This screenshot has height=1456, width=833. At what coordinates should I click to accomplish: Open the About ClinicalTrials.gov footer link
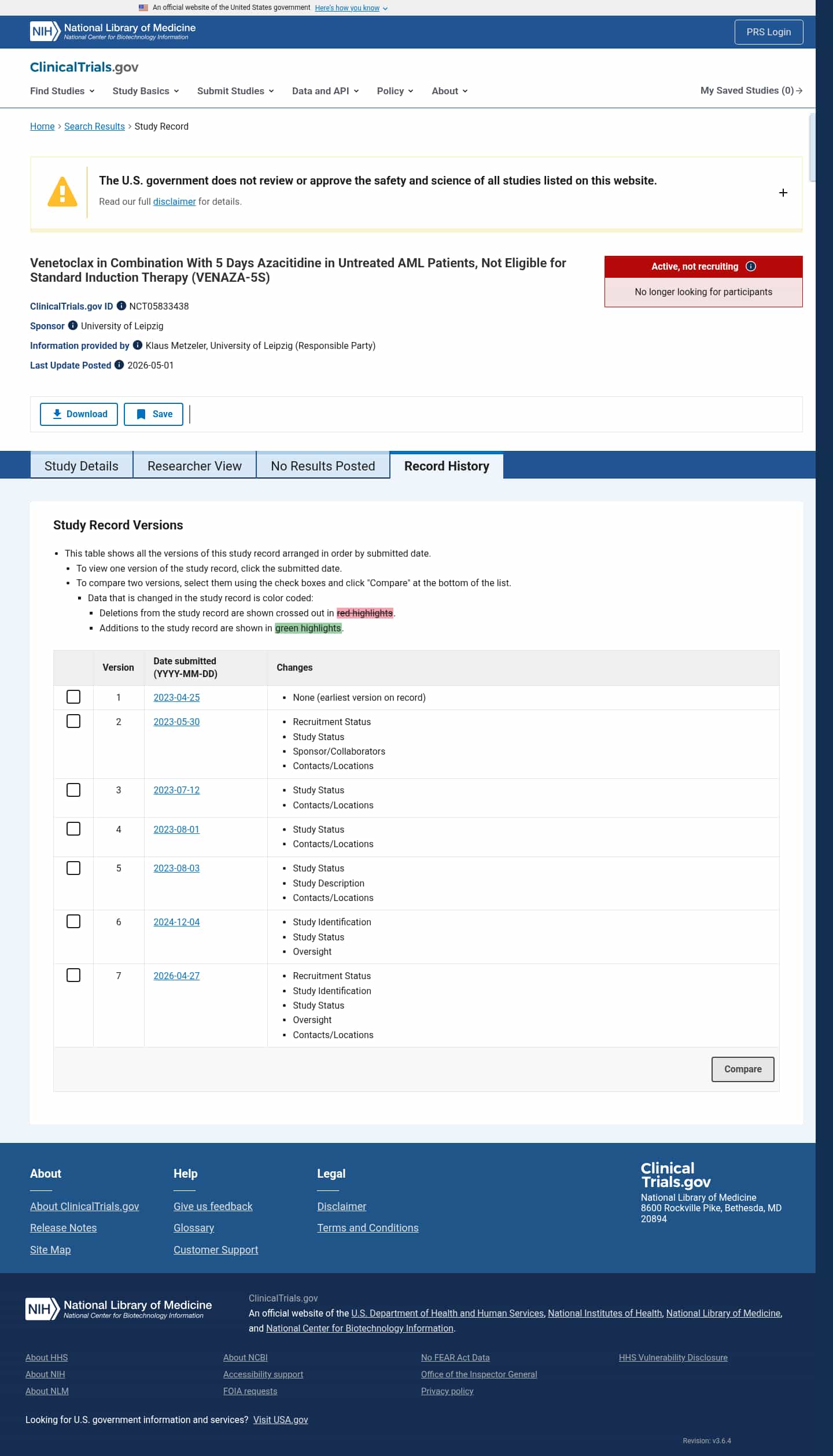tap(84, 1206)
